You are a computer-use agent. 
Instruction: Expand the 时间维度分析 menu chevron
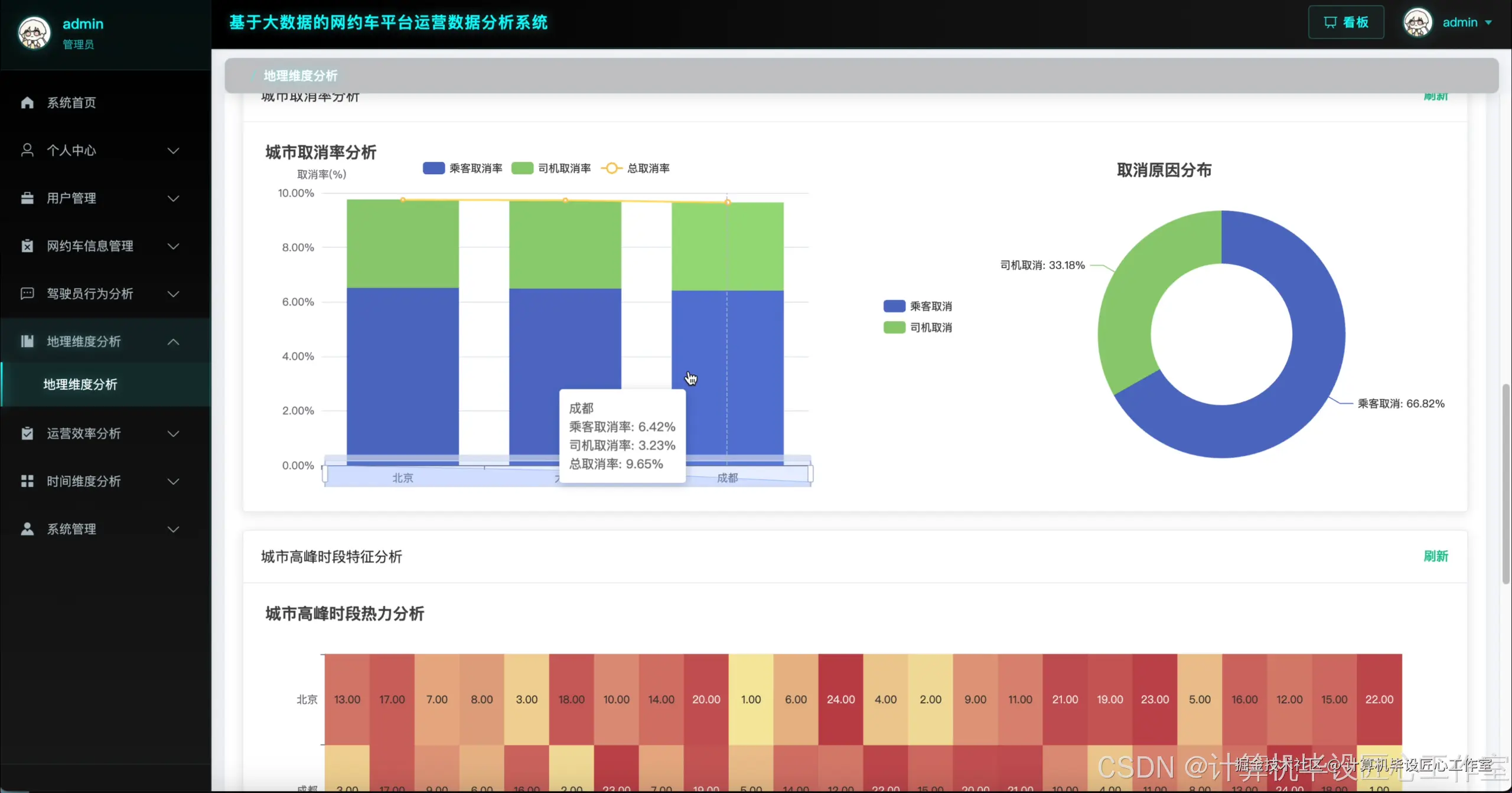pos(173,482)
